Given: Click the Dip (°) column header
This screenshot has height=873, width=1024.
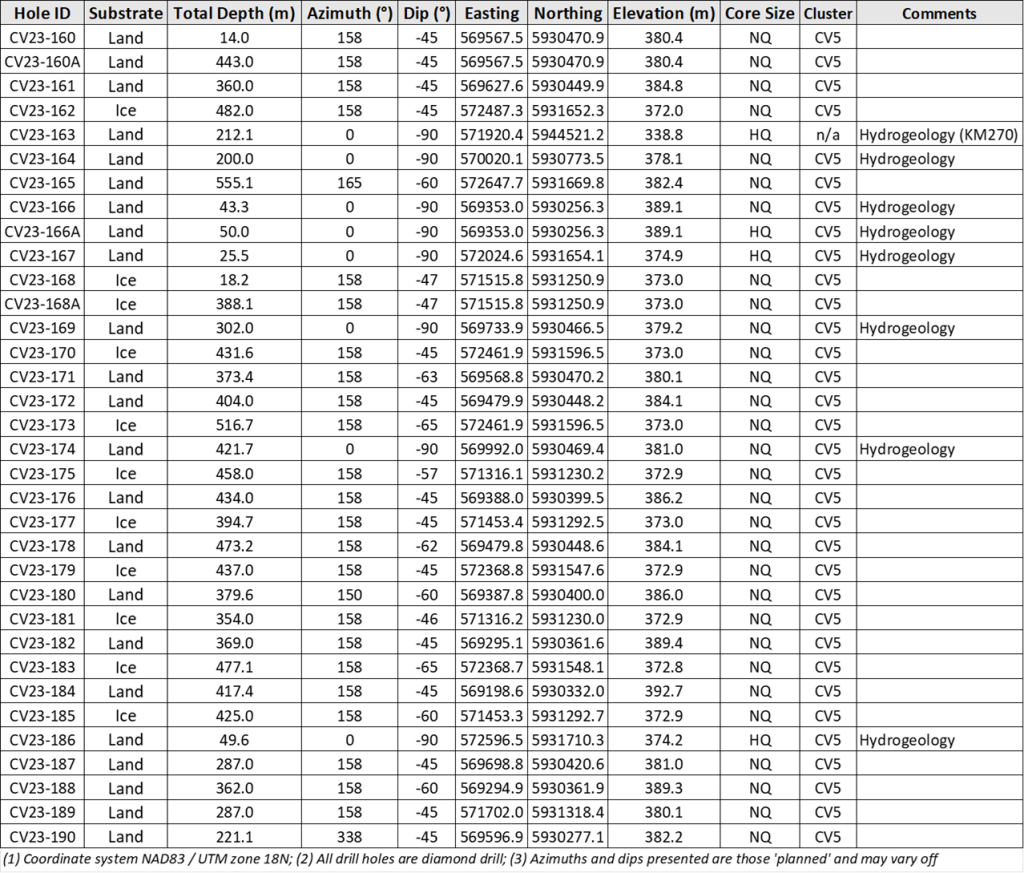Looking at the screenshot, I should pyautogui.click(x=426, y=13).
